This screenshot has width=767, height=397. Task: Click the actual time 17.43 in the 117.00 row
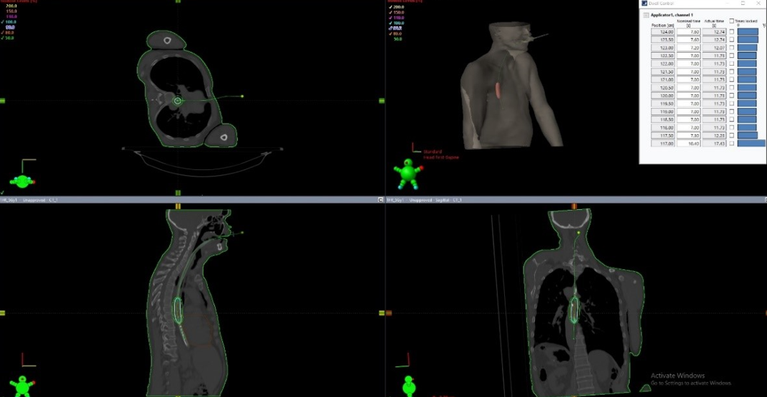click(714, 143)
